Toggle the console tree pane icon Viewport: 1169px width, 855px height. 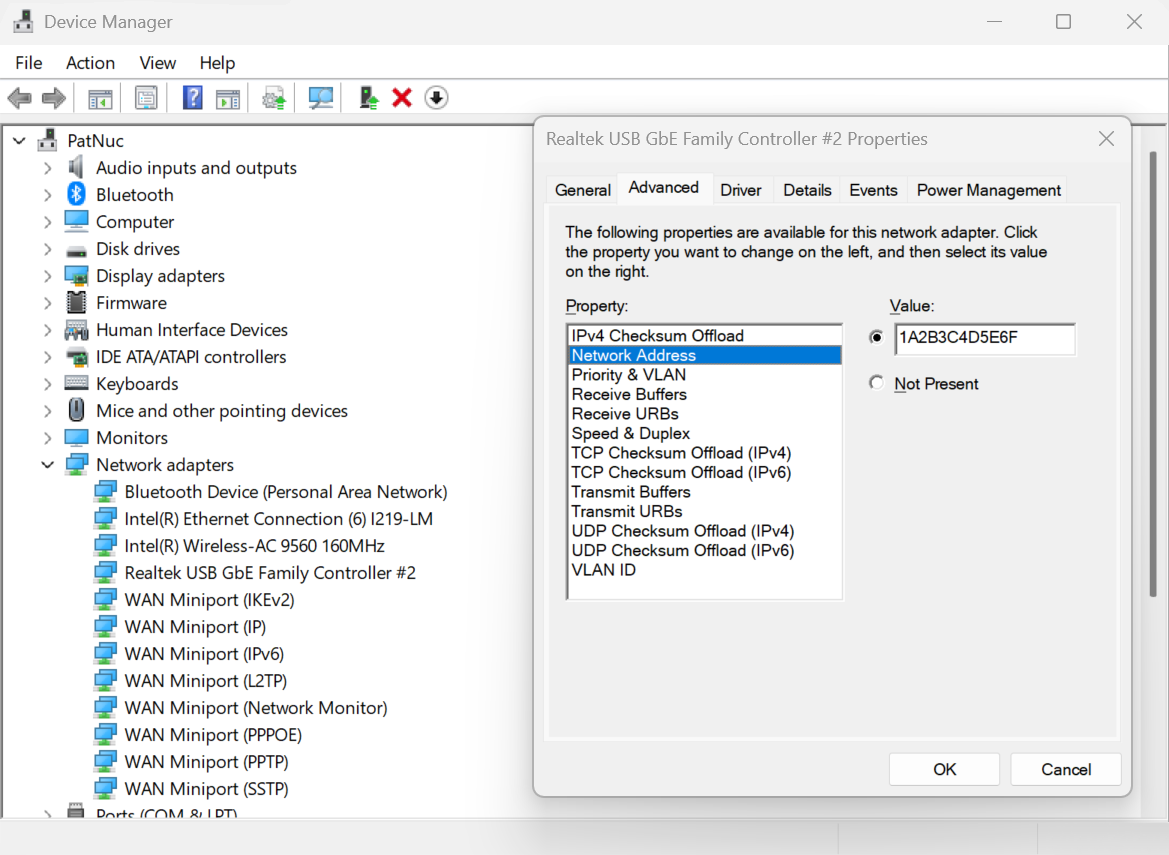click(x=99, y=97)
